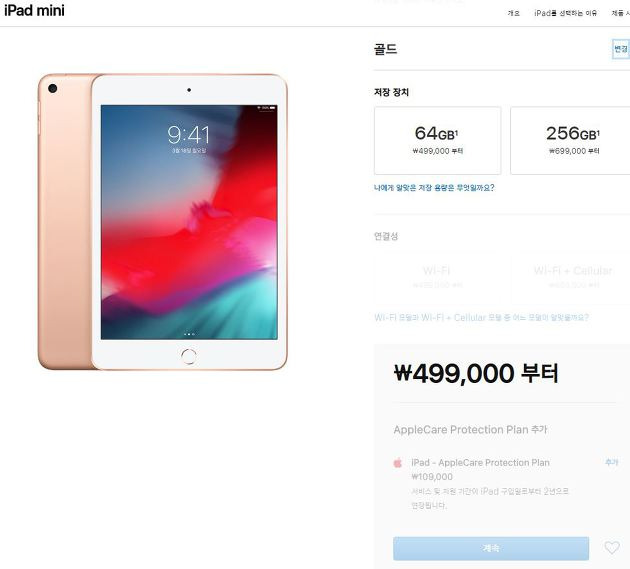Screen dimensions: 630x569
Task: Click the rear camera on iPad image
Action: pos(52,88)
